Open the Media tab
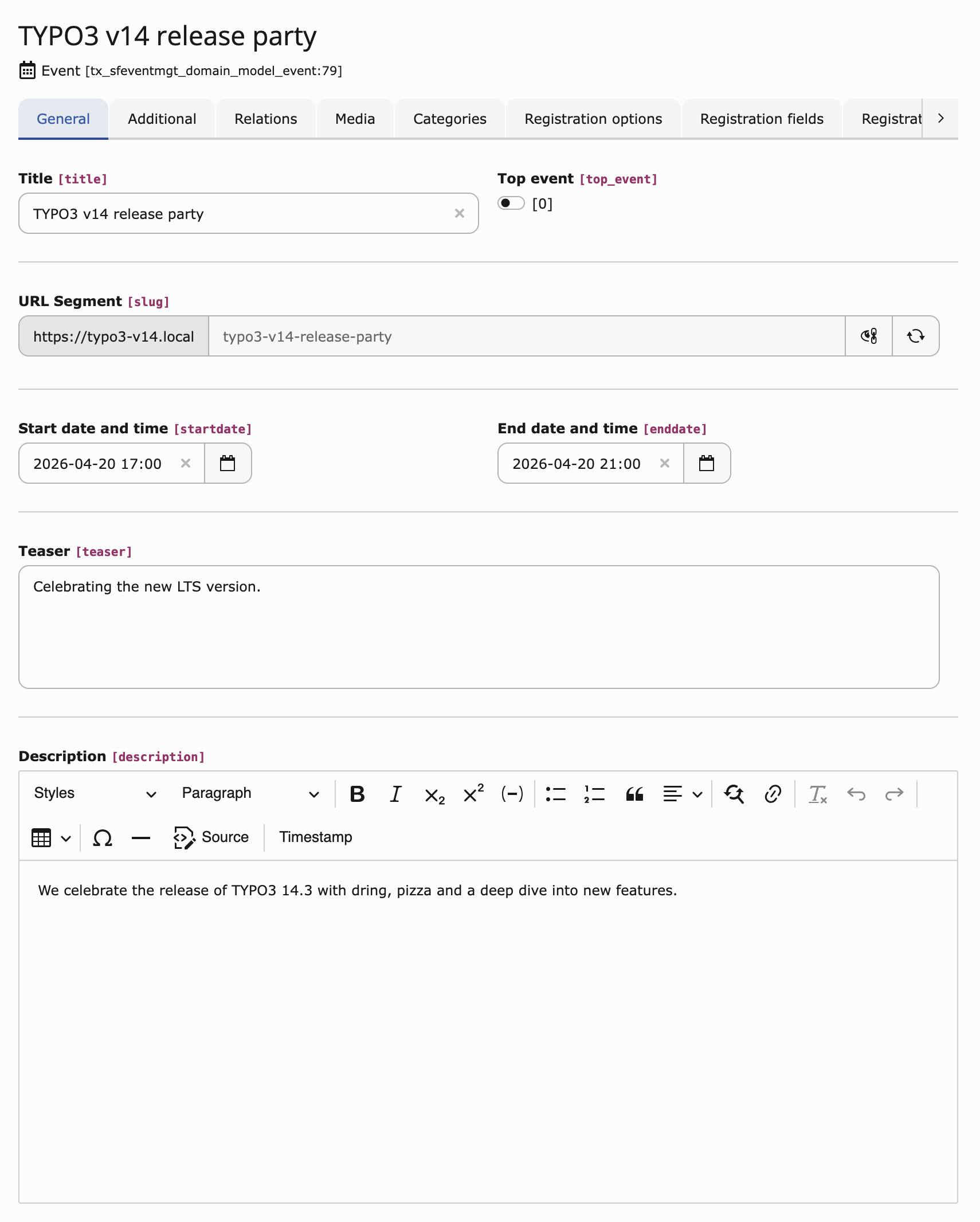The width and height of the screenshot is (980, 1222). click(355, 119)
